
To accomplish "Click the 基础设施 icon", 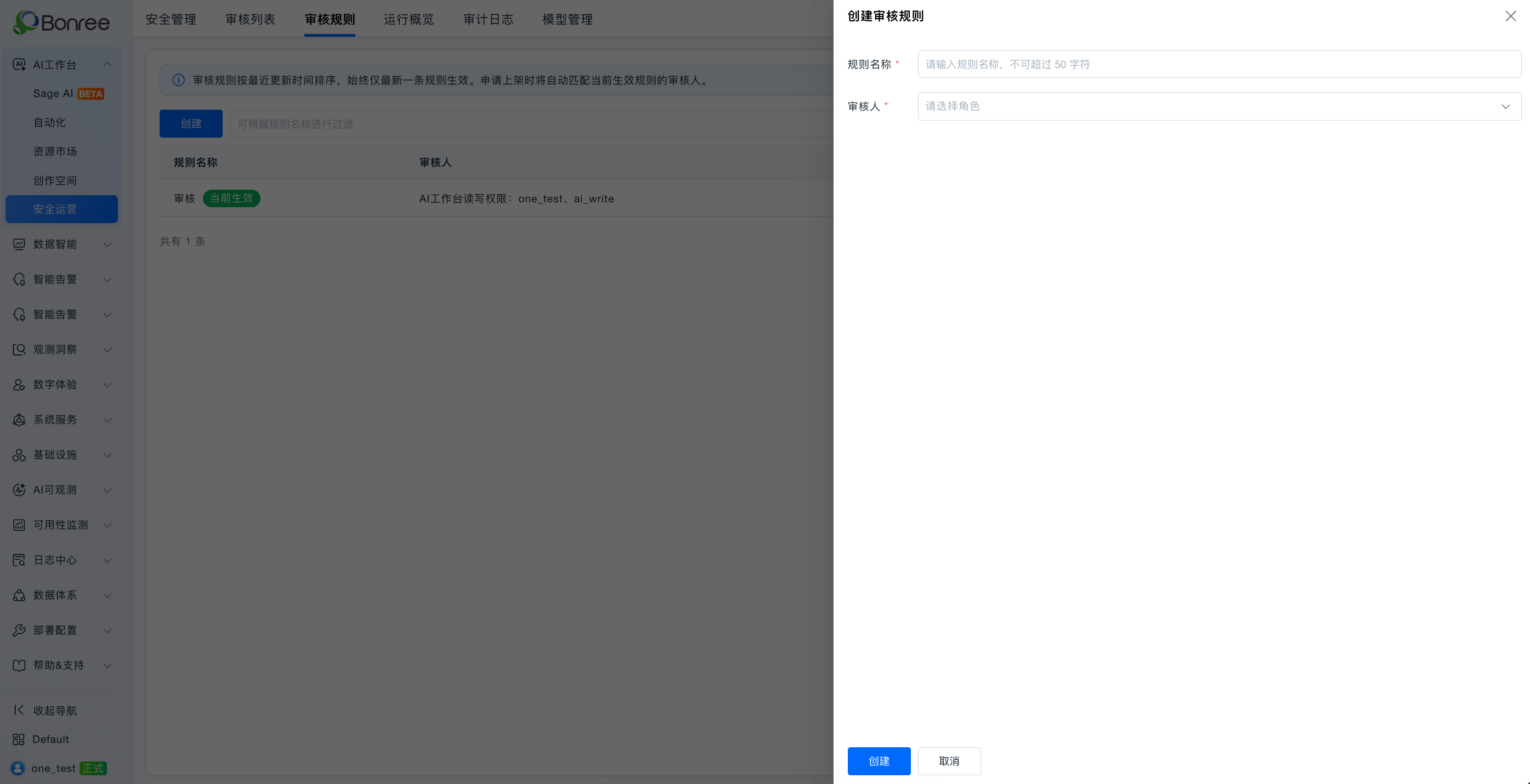I will point(19,455).
